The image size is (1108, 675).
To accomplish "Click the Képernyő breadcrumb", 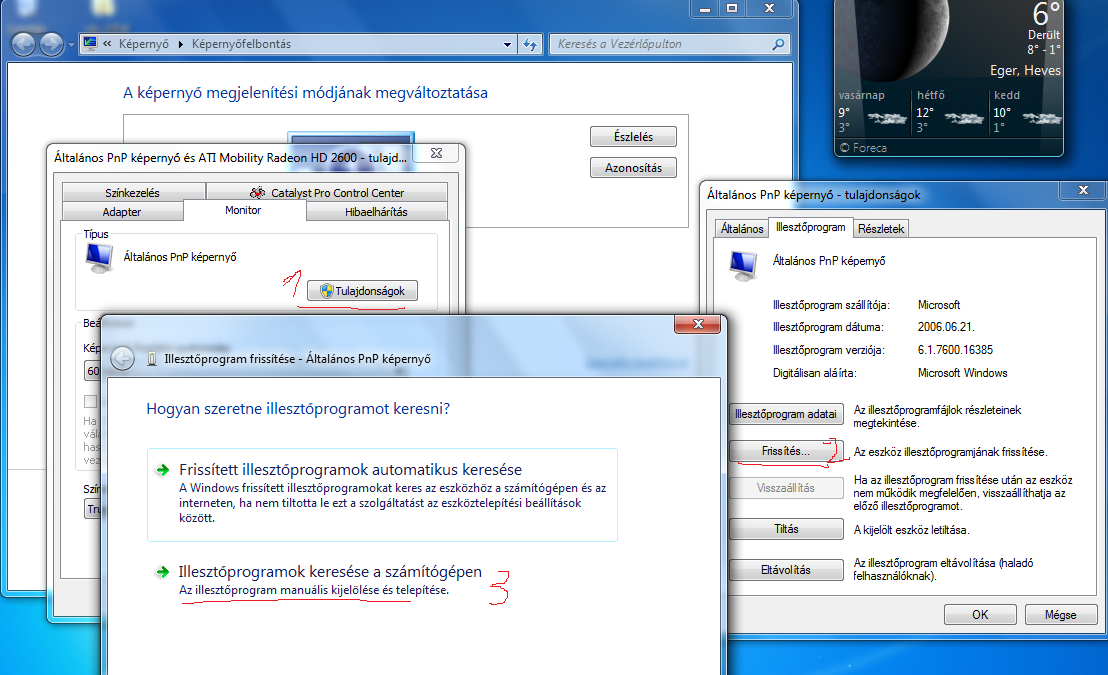I will [x=143, y=44].
